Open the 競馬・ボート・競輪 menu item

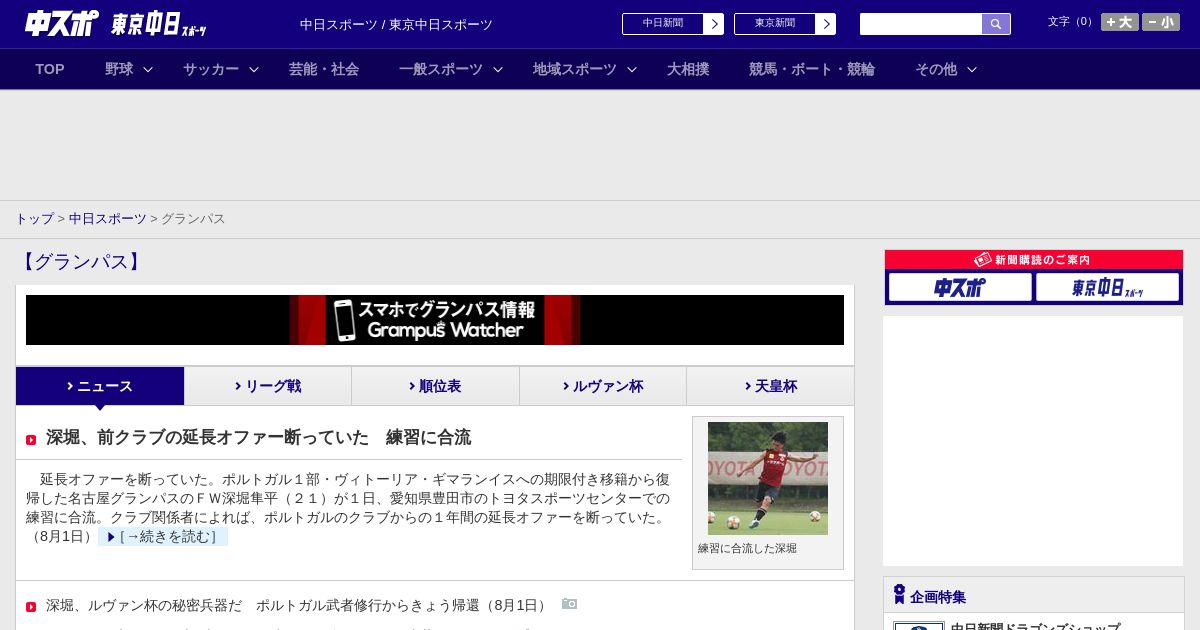(x=812, y=69)
